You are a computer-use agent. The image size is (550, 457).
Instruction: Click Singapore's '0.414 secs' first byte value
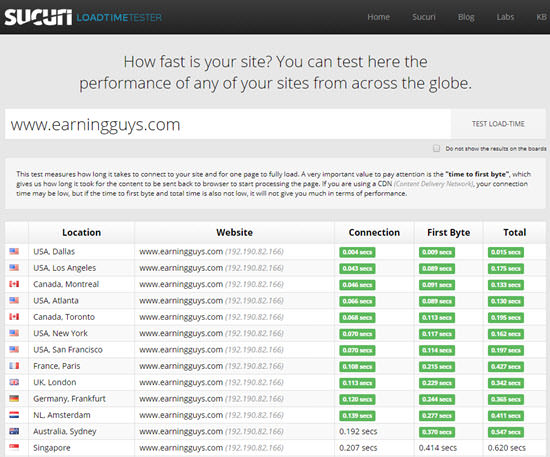438,448
